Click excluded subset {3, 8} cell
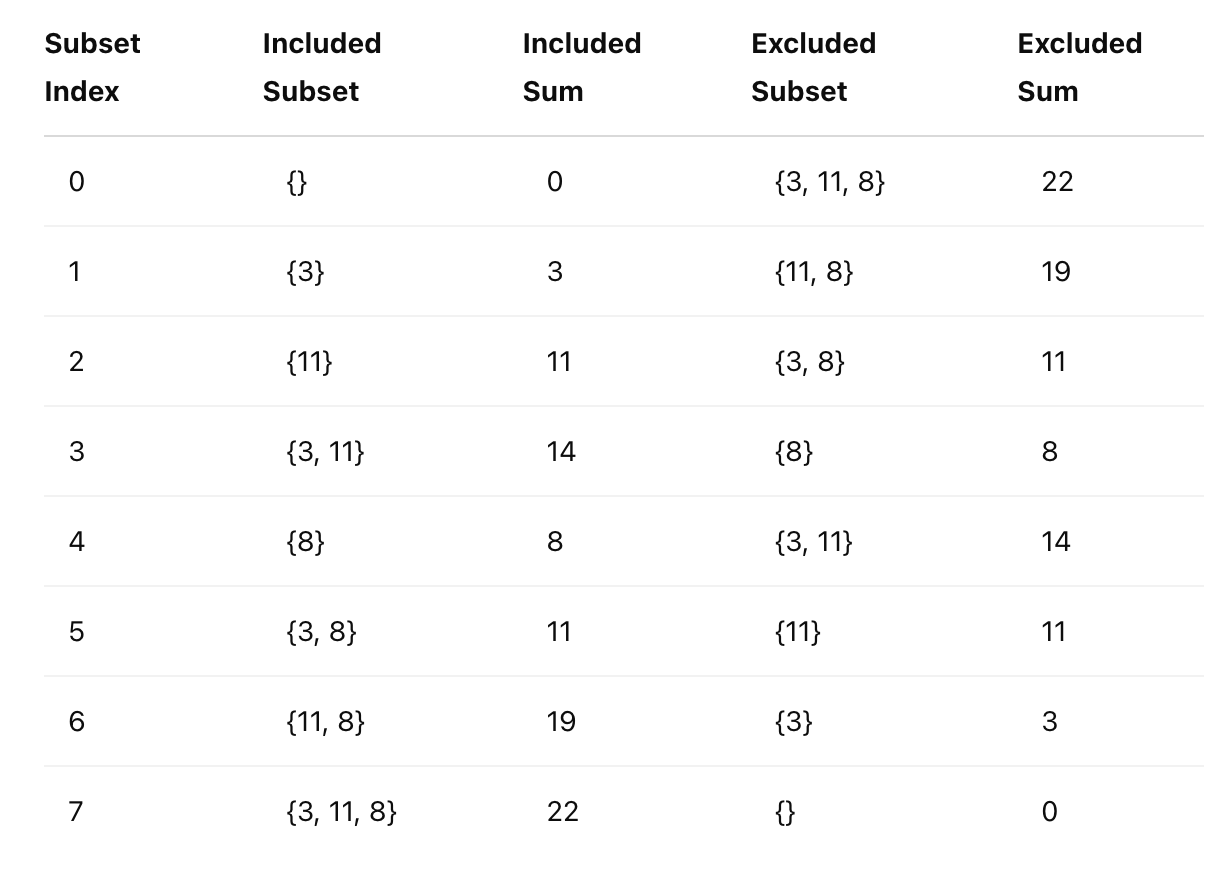The image size is (1224, 892). pyautogui.click(x=810, y=362)
